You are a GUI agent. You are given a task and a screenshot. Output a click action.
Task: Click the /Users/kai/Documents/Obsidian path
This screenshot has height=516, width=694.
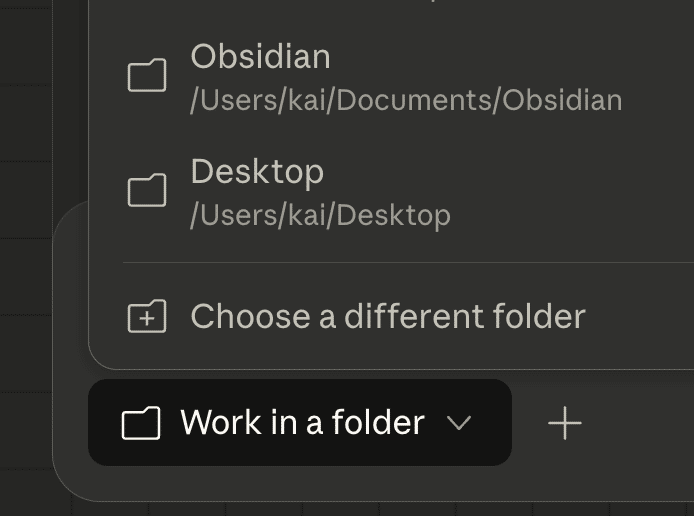click(x=406, y=100)
